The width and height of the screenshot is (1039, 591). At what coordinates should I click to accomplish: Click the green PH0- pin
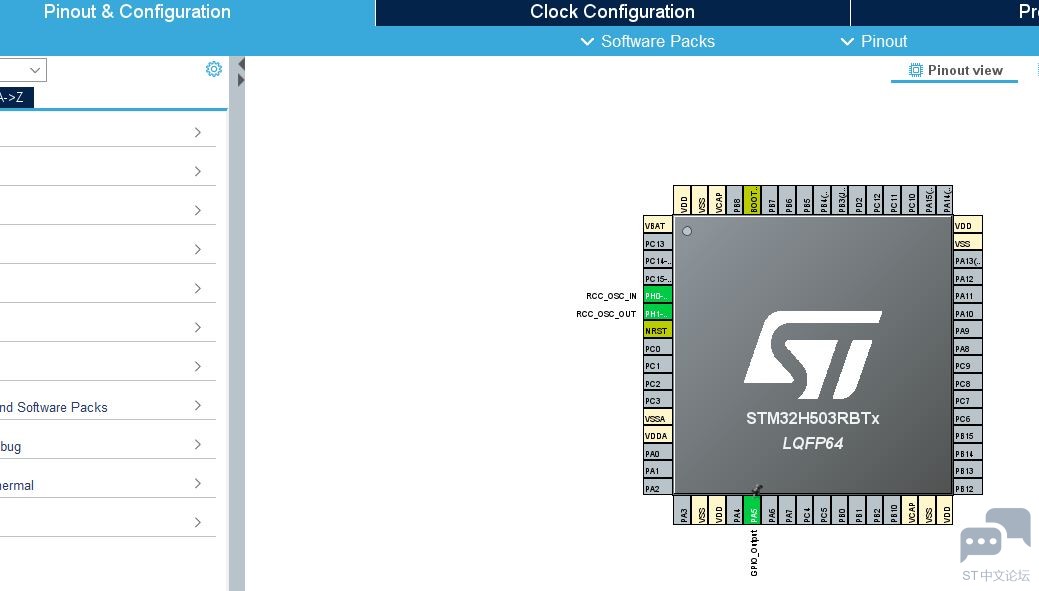[x=657, y=296]
